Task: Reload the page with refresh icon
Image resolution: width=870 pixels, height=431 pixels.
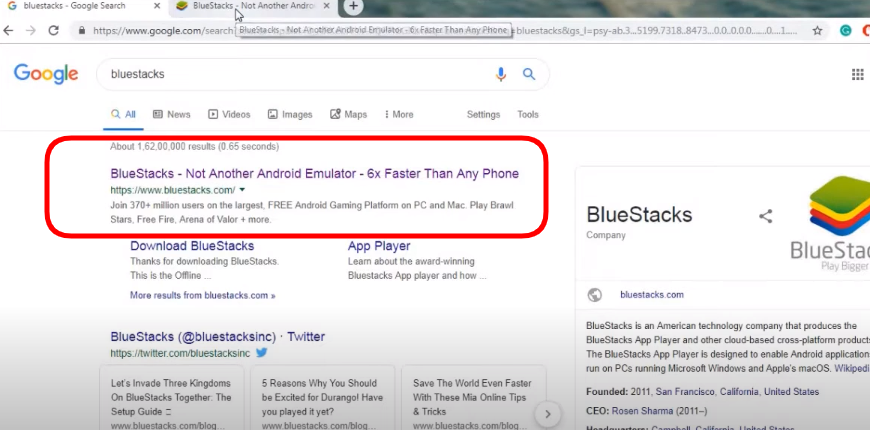Action: (x=53, y=31)
